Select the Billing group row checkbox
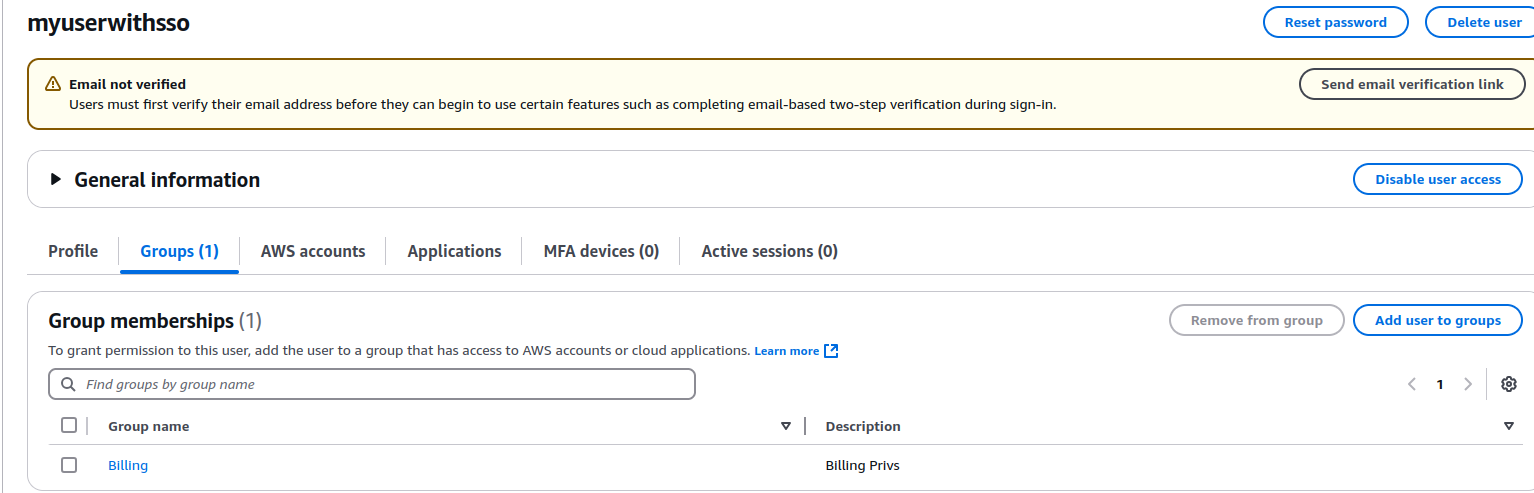This screenshot has width=1534, height=493. [x=69, y=465]
